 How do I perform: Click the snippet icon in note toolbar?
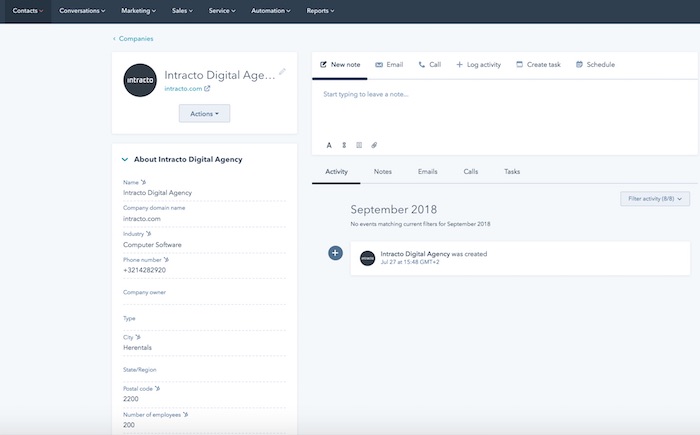click(x=344, y=145)
